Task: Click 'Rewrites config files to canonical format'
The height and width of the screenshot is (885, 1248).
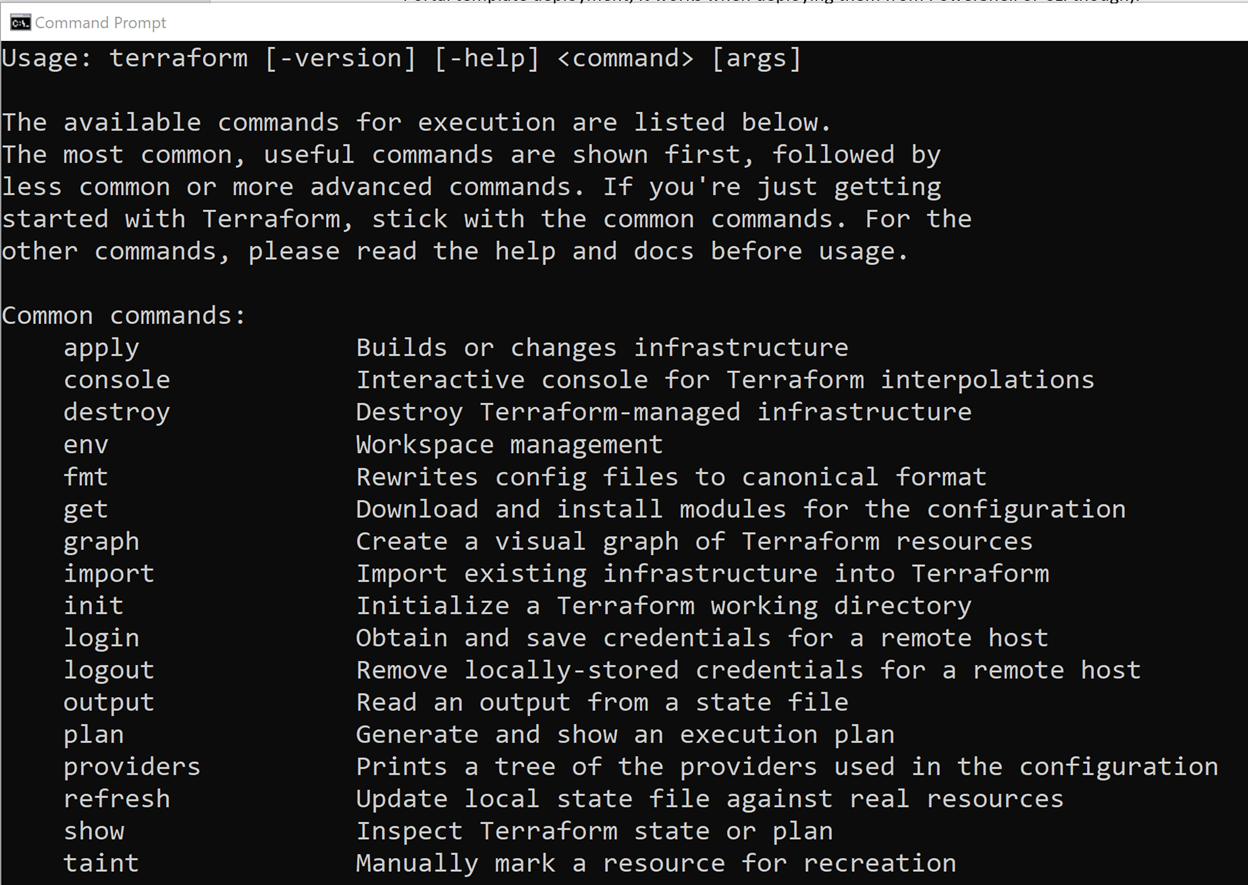Action: (x=671, y=477)
